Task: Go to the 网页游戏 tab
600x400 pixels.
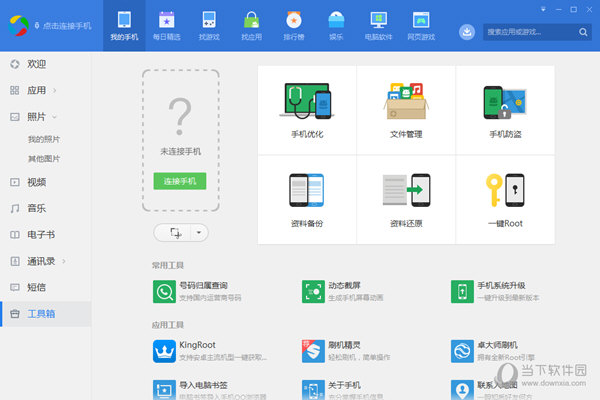Action: pos(421,26)
